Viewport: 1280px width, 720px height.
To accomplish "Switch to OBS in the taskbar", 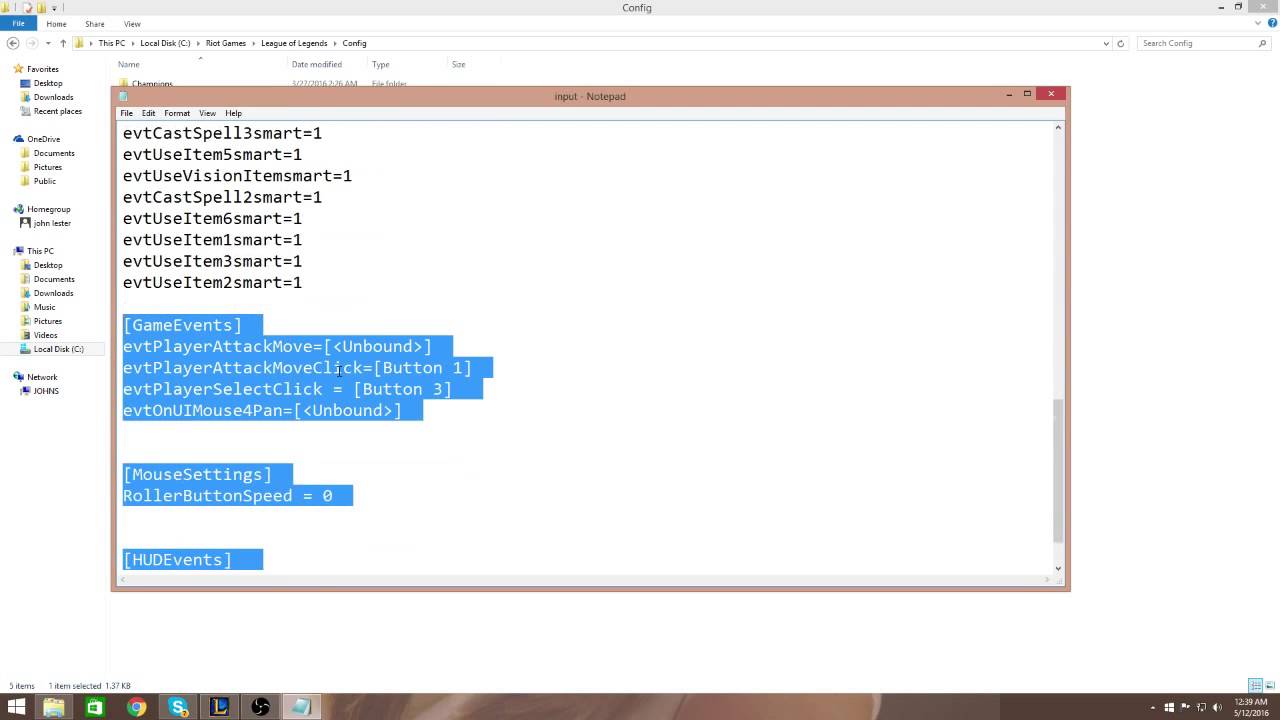I will [x=260, y=707].
